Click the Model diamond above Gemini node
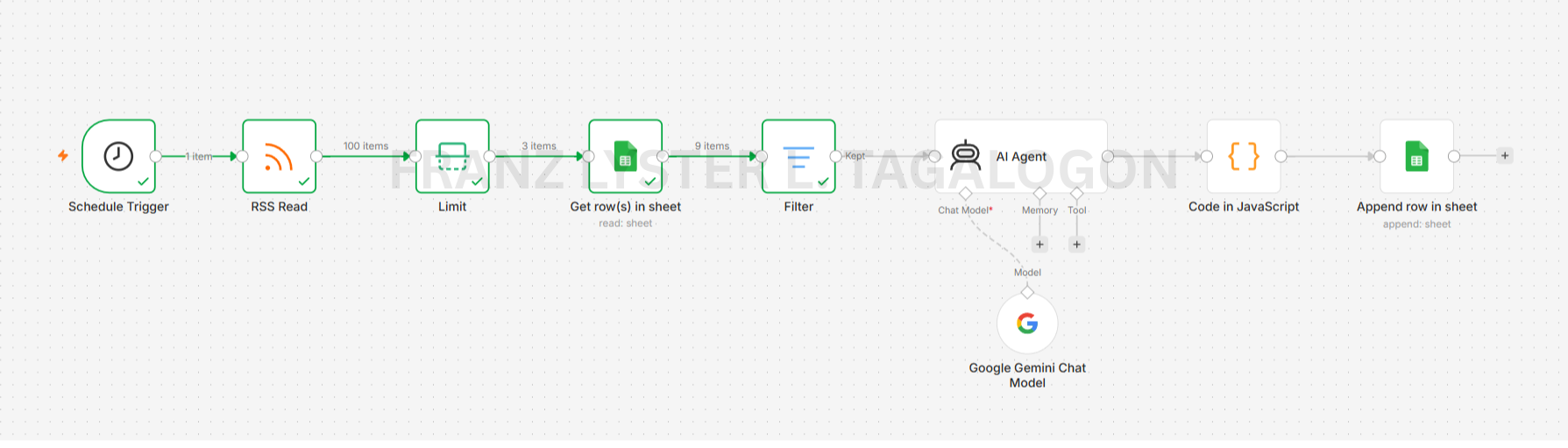1568x448 pixels. pyautogui.click(x=1027, y=292)
